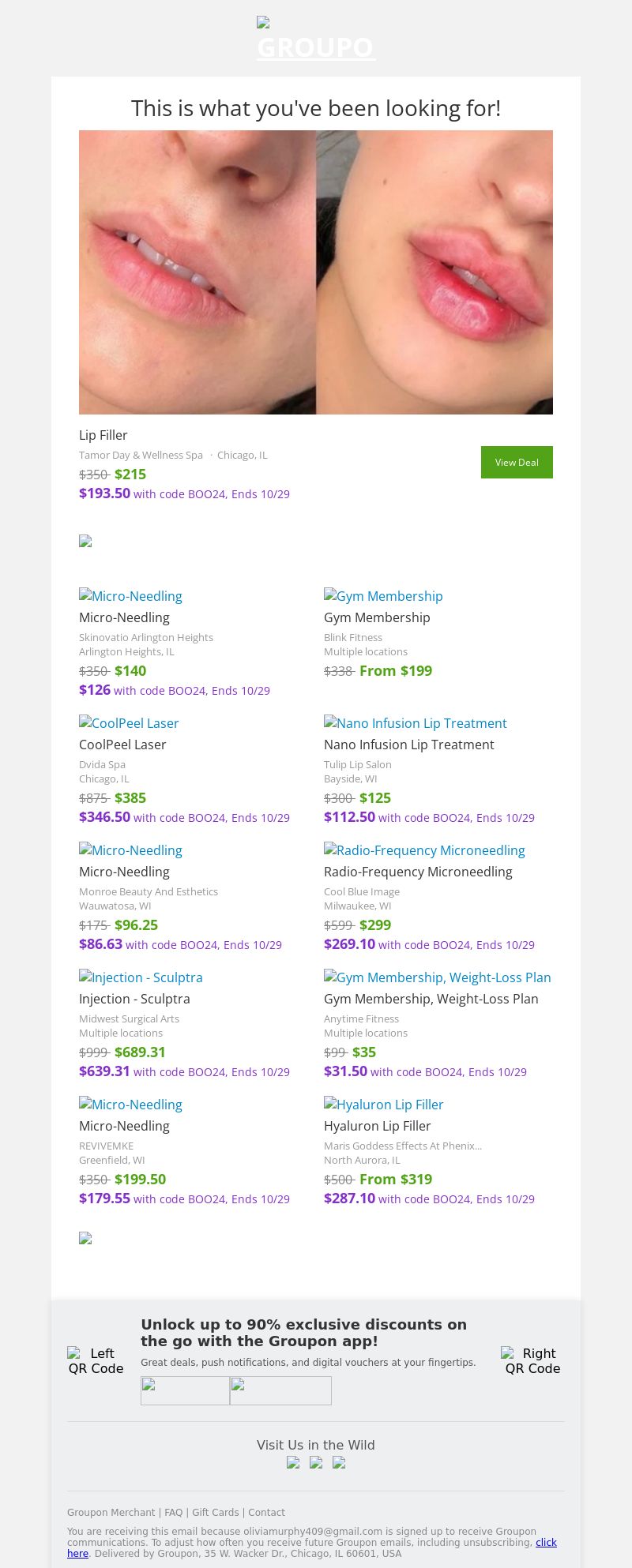Click the leftmost social icon under Visit Us

coord(293,1462)
